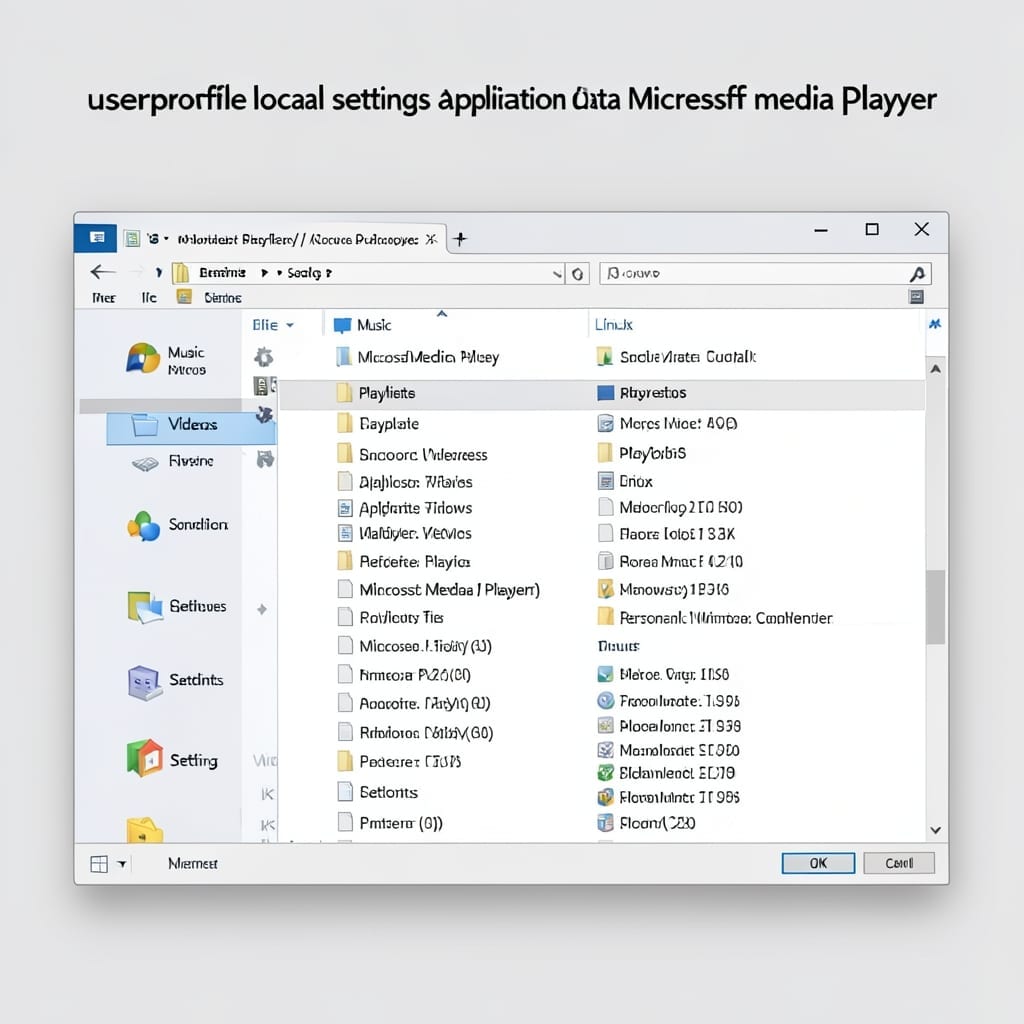
Task: Open Music sidebar item with colorful icon
Action: 166,359
